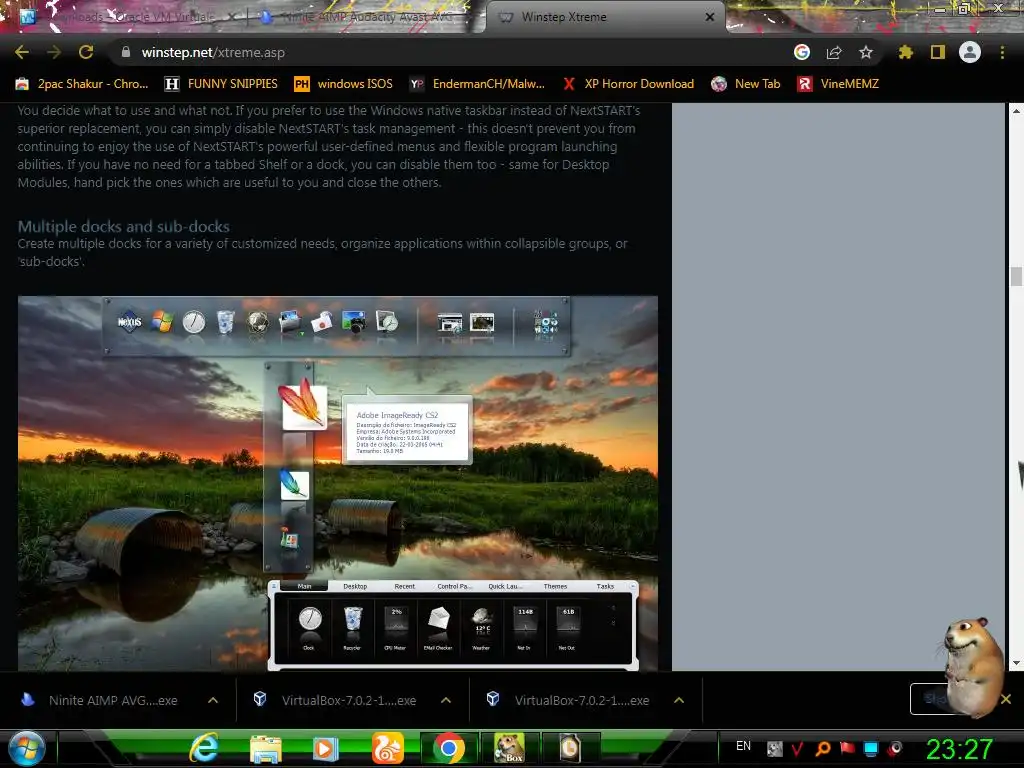Click the scrollbar up arrow

[x=1016, y=110]
